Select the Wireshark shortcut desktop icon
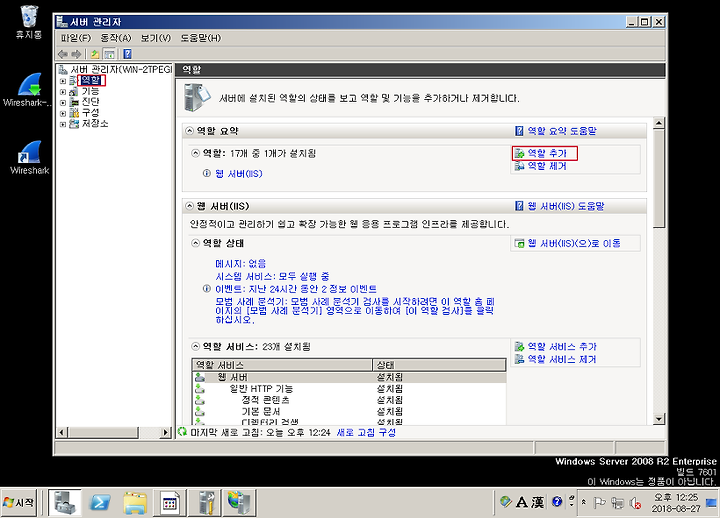The width and height of the screenshot is (720, 518). coord(29,158)
